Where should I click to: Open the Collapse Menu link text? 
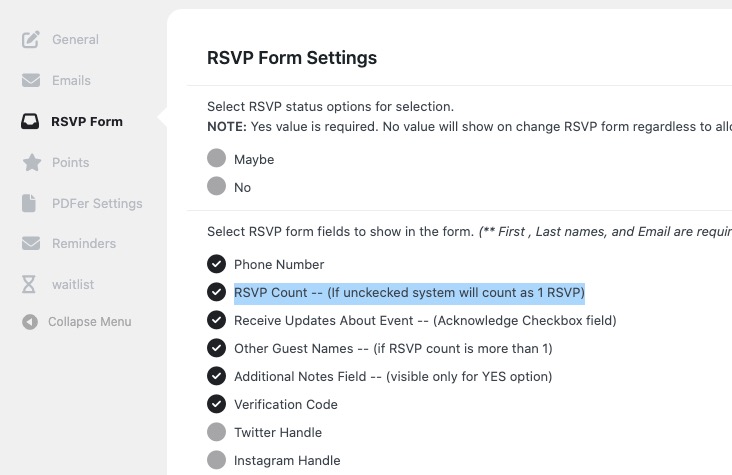pos(90,322)
